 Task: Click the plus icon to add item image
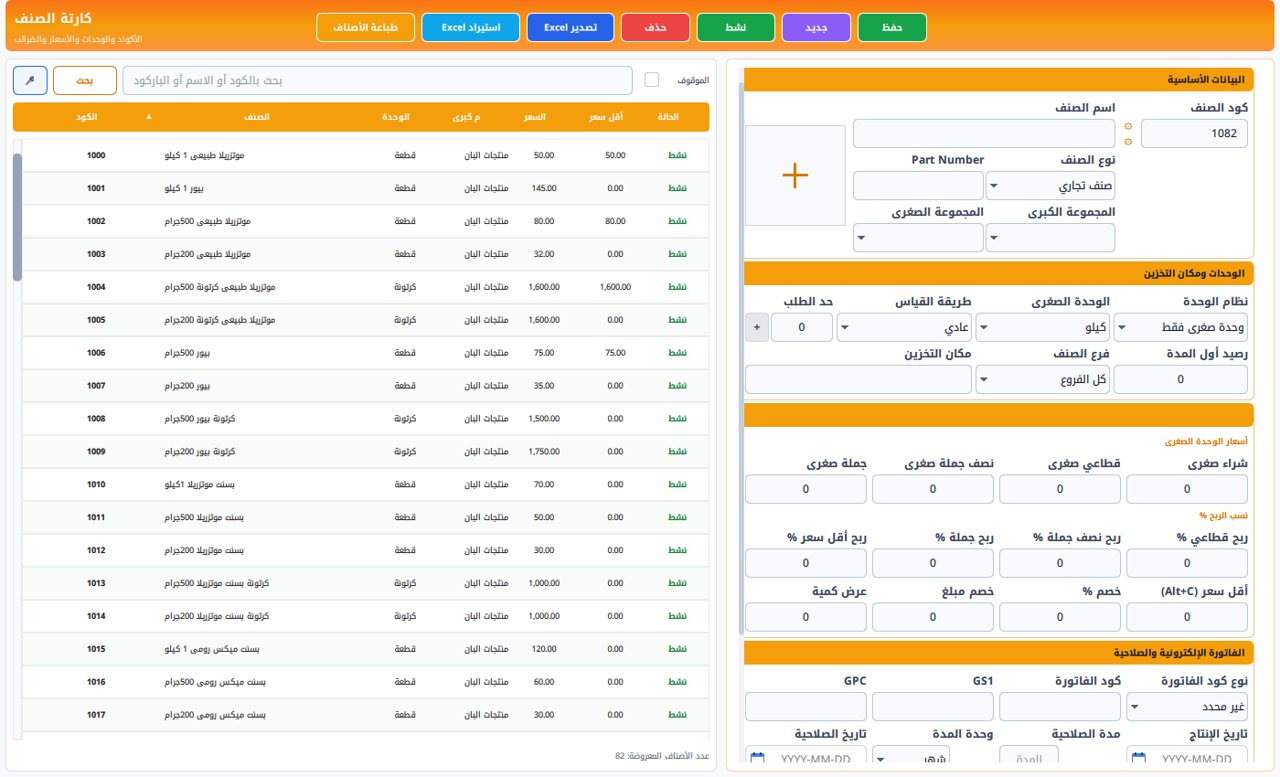(x=795, y=175)
